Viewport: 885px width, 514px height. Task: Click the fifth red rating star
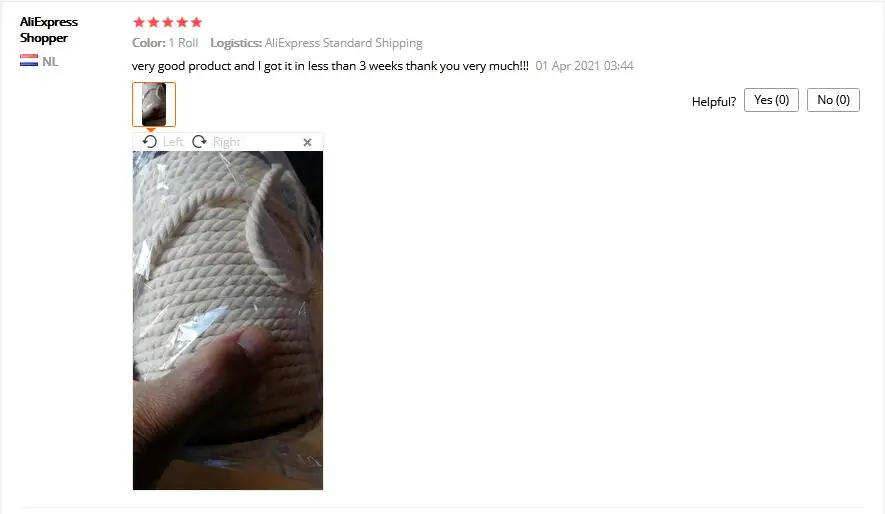tap(196, 22)
